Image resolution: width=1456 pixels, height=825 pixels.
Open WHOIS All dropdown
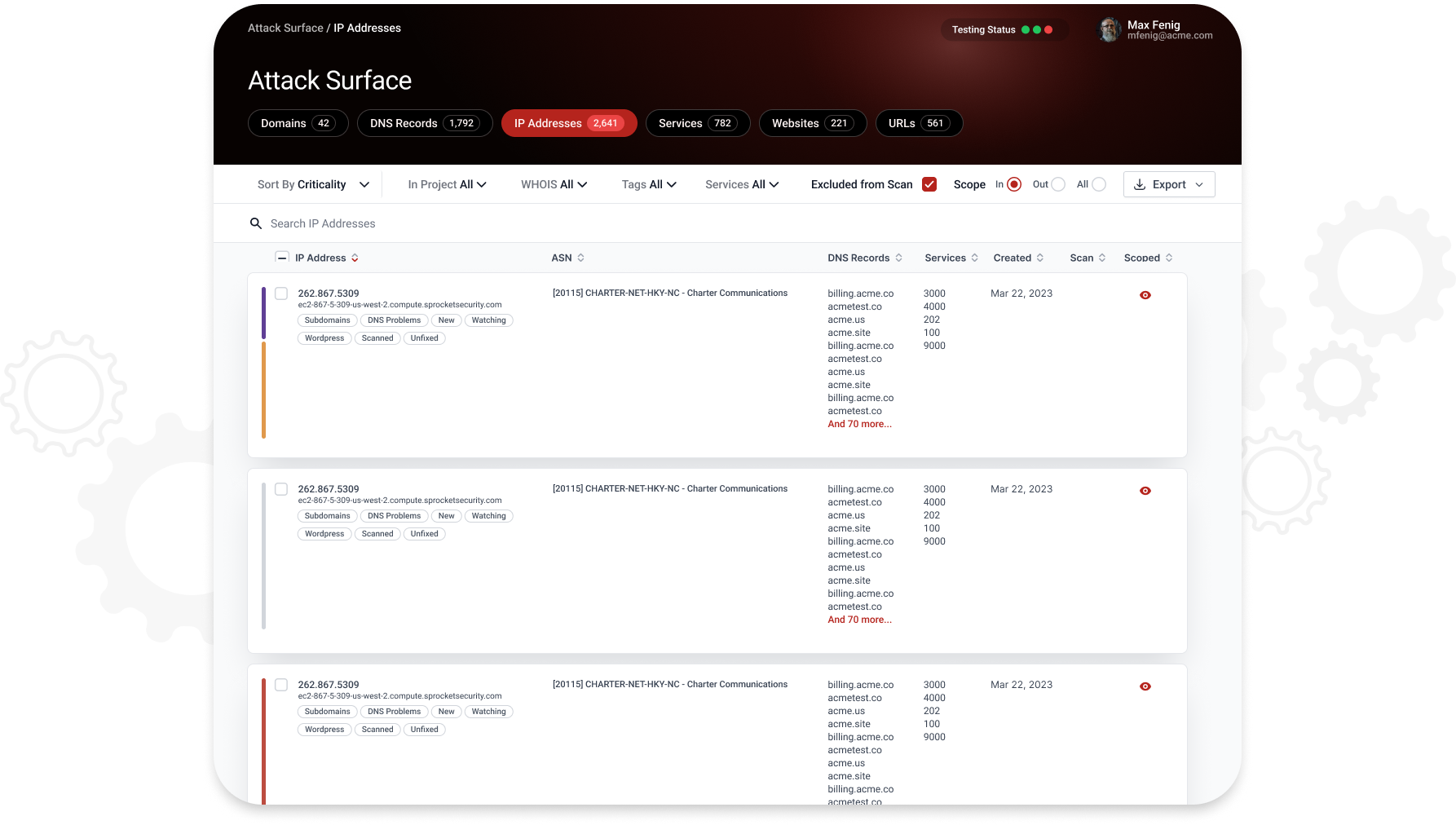[x=554, y=184]
